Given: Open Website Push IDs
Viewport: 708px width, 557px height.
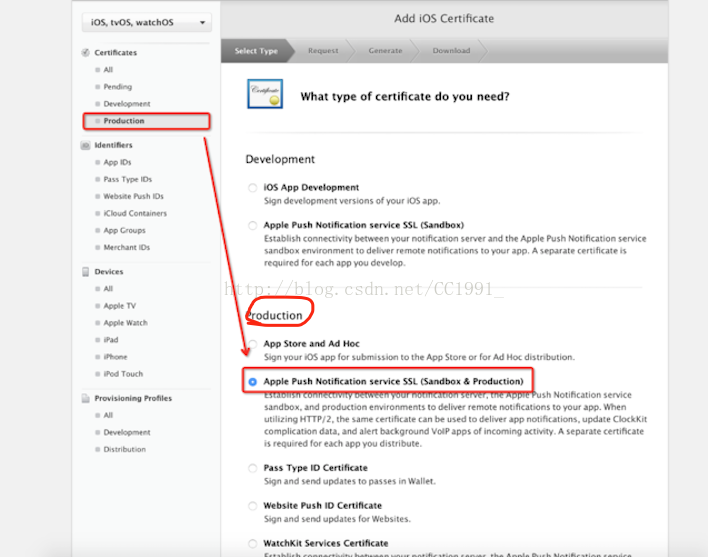Looking at the screenshot, I should (133, 196).
